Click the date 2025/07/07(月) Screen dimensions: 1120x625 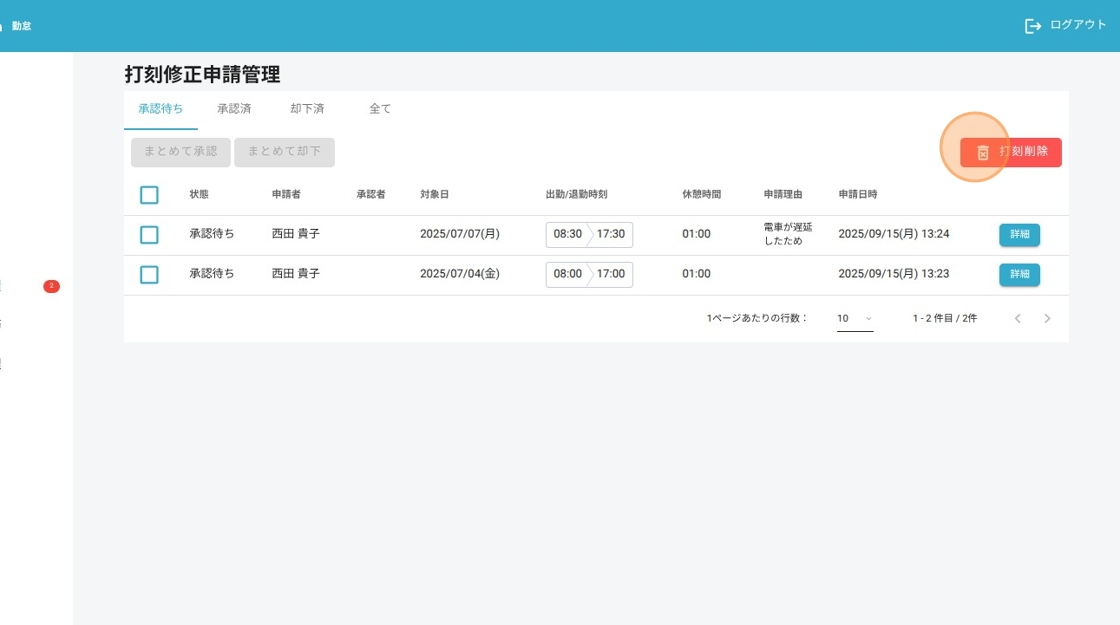tap(460, 234)
